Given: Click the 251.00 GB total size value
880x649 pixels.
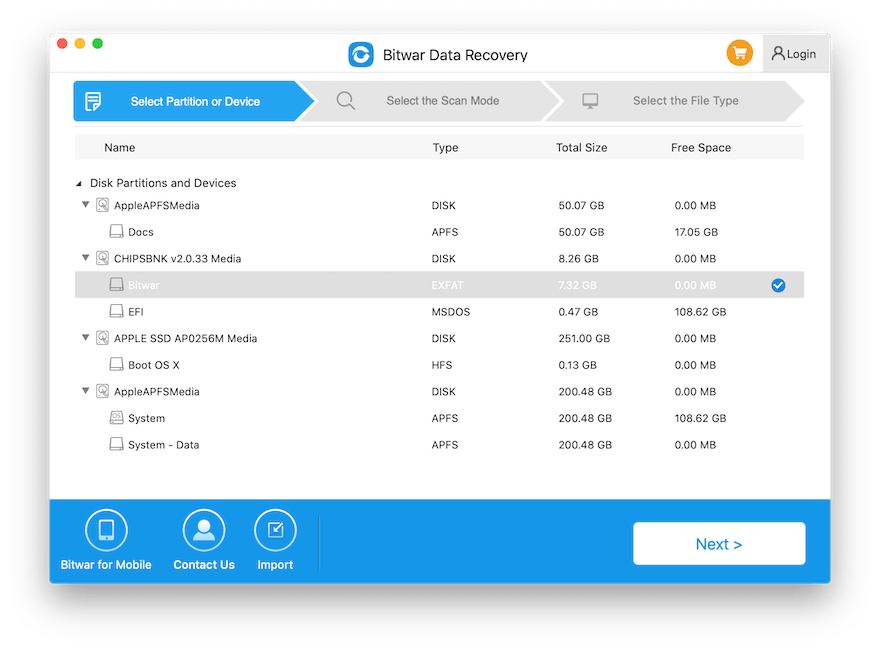Looking at the screenshot, I should click(x=584, y=339).
